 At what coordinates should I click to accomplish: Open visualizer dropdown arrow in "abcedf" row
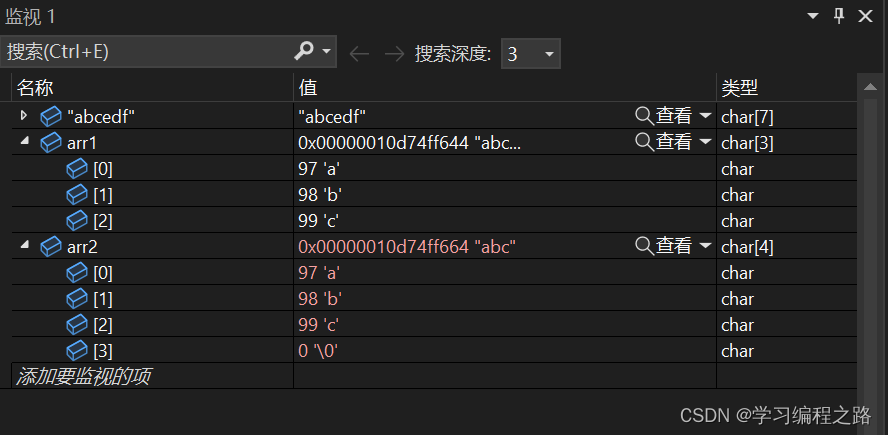[x=705, y=116]
